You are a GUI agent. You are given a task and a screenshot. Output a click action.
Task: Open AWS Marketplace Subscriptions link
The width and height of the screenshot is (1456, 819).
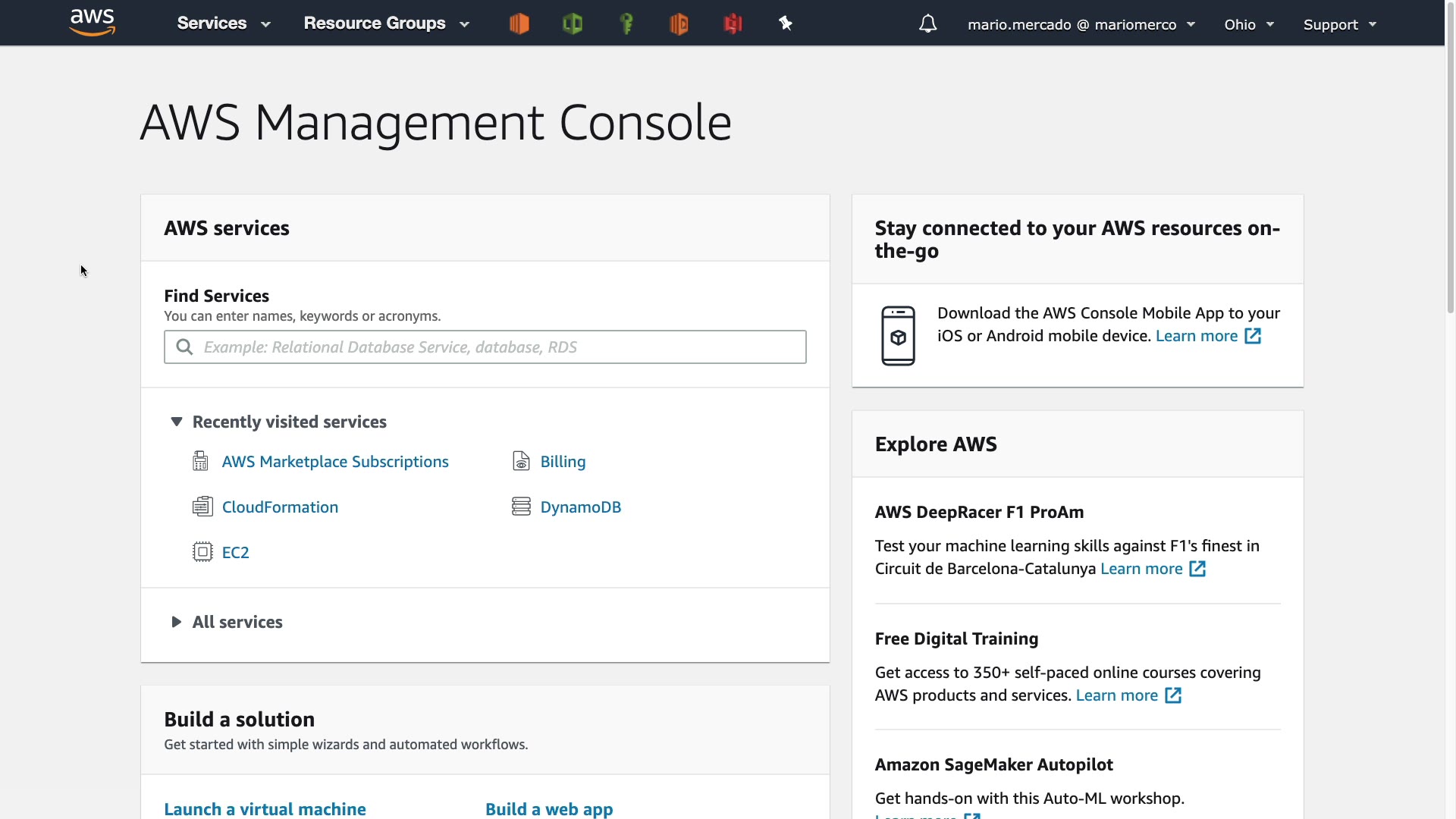pos(334,462)
